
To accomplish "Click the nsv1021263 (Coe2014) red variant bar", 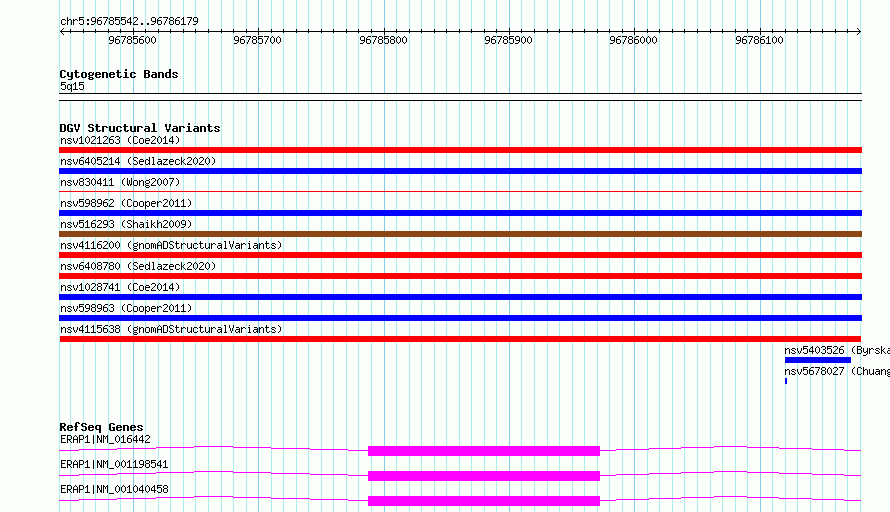I will (460, 150).
